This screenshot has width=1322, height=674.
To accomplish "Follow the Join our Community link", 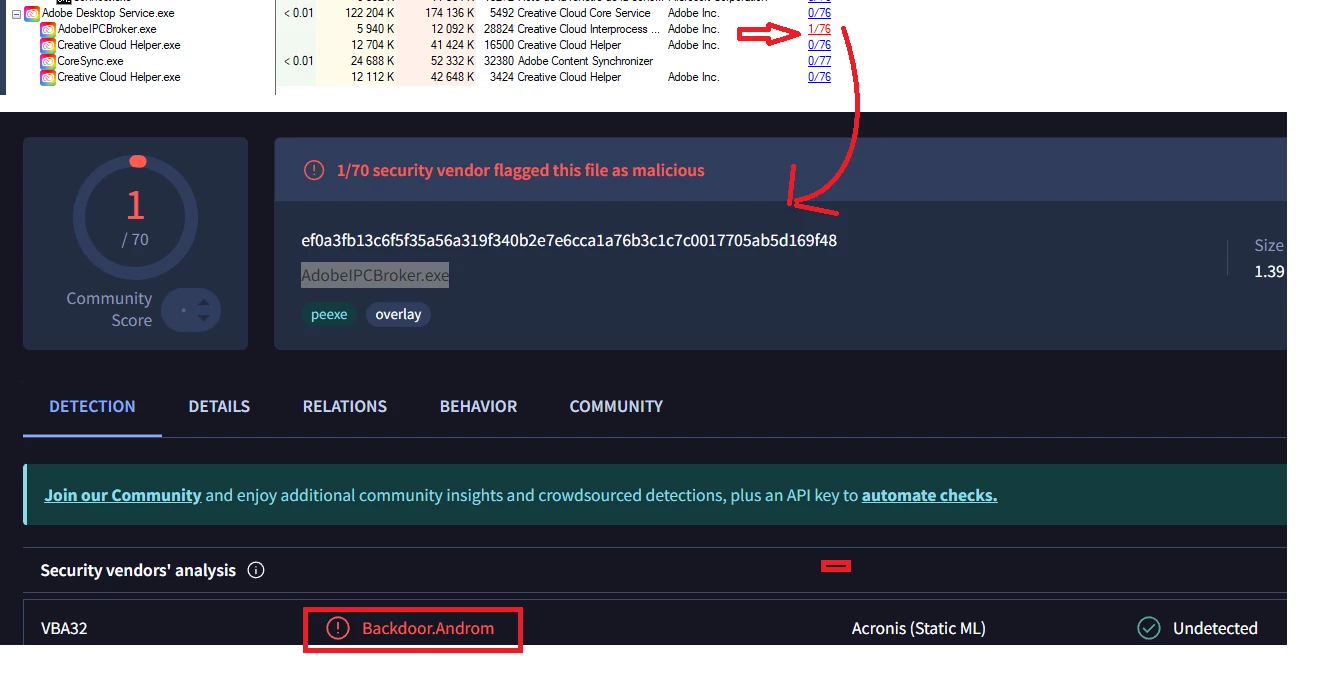I will [123, 495].
